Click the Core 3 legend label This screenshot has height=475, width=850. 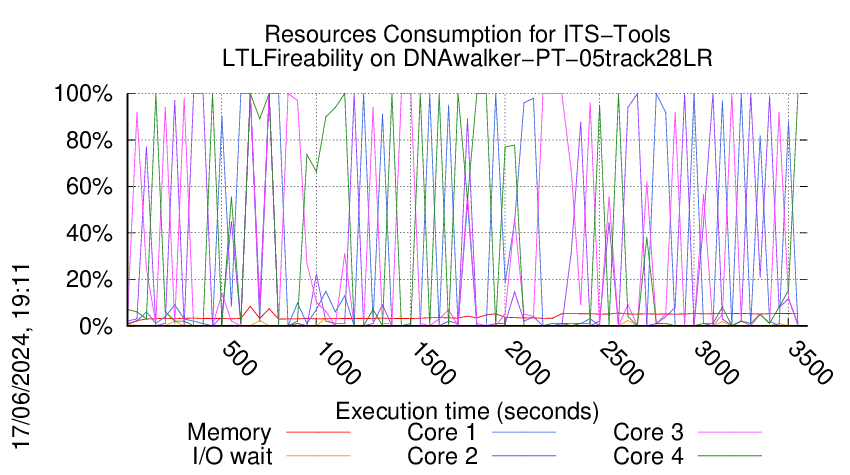[648, 432]
